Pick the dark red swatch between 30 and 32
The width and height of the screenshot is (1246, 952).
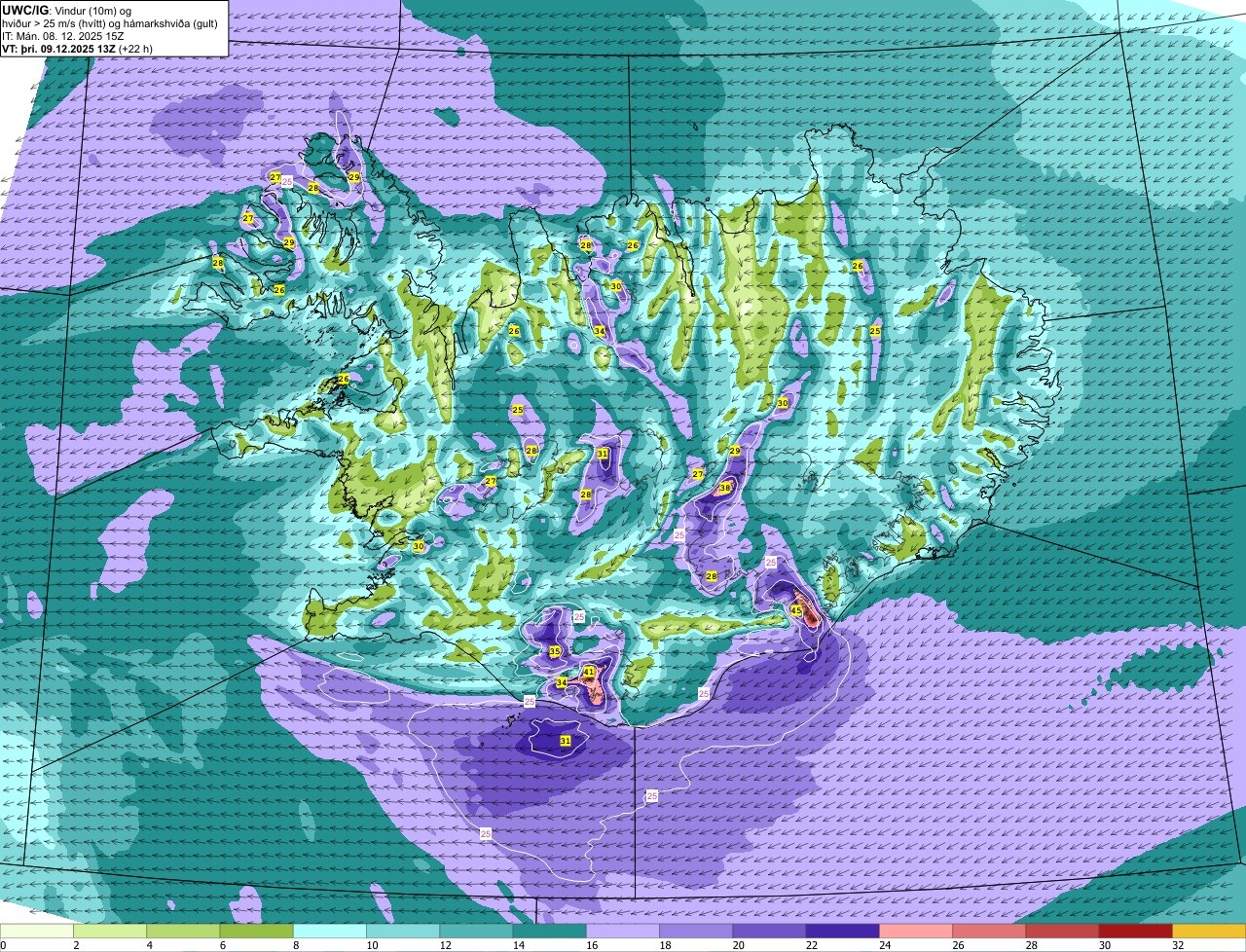1136,932
